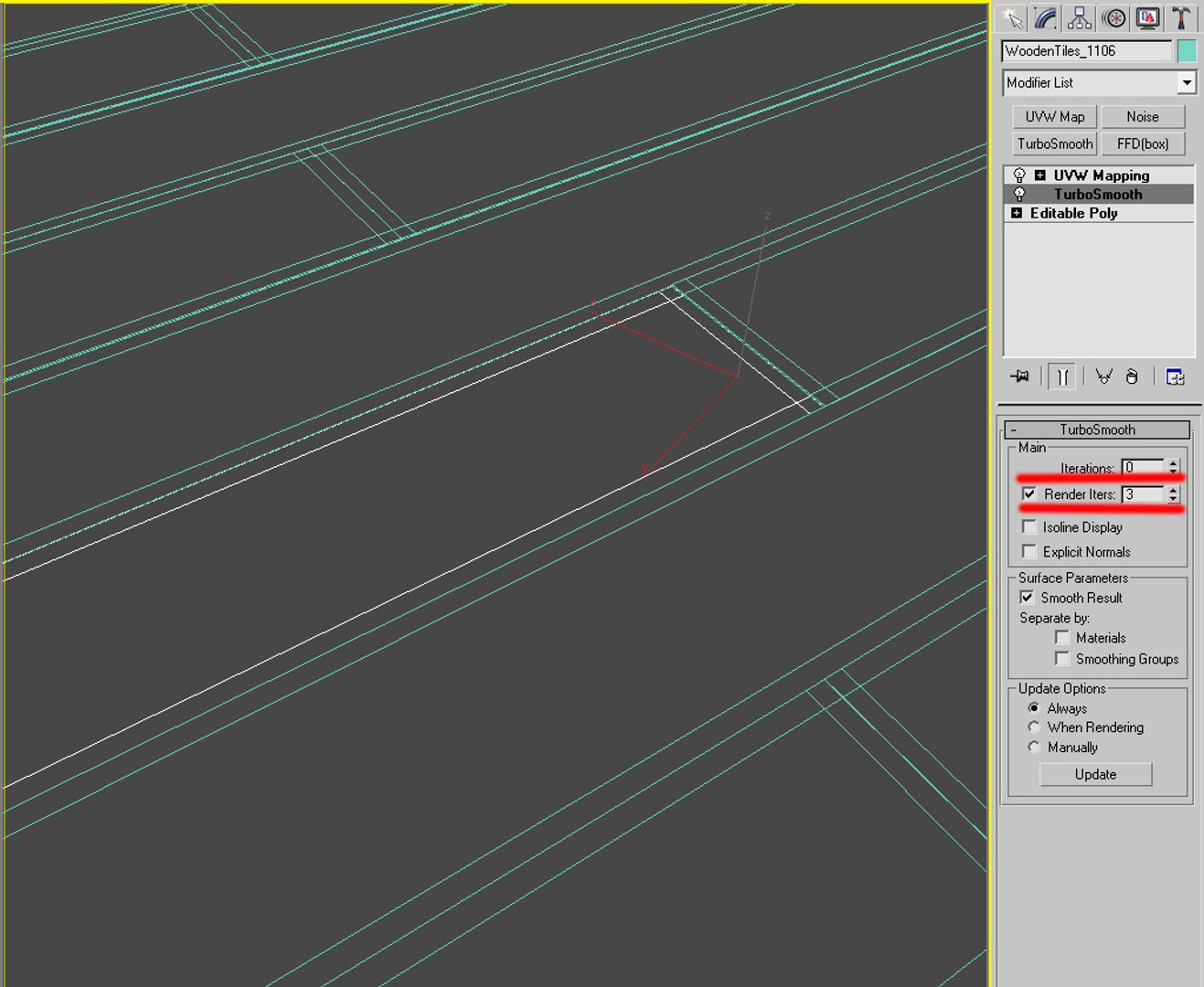1204x987 pixels.
Task: Click the object color swatch
Action: click(1187, 51)
